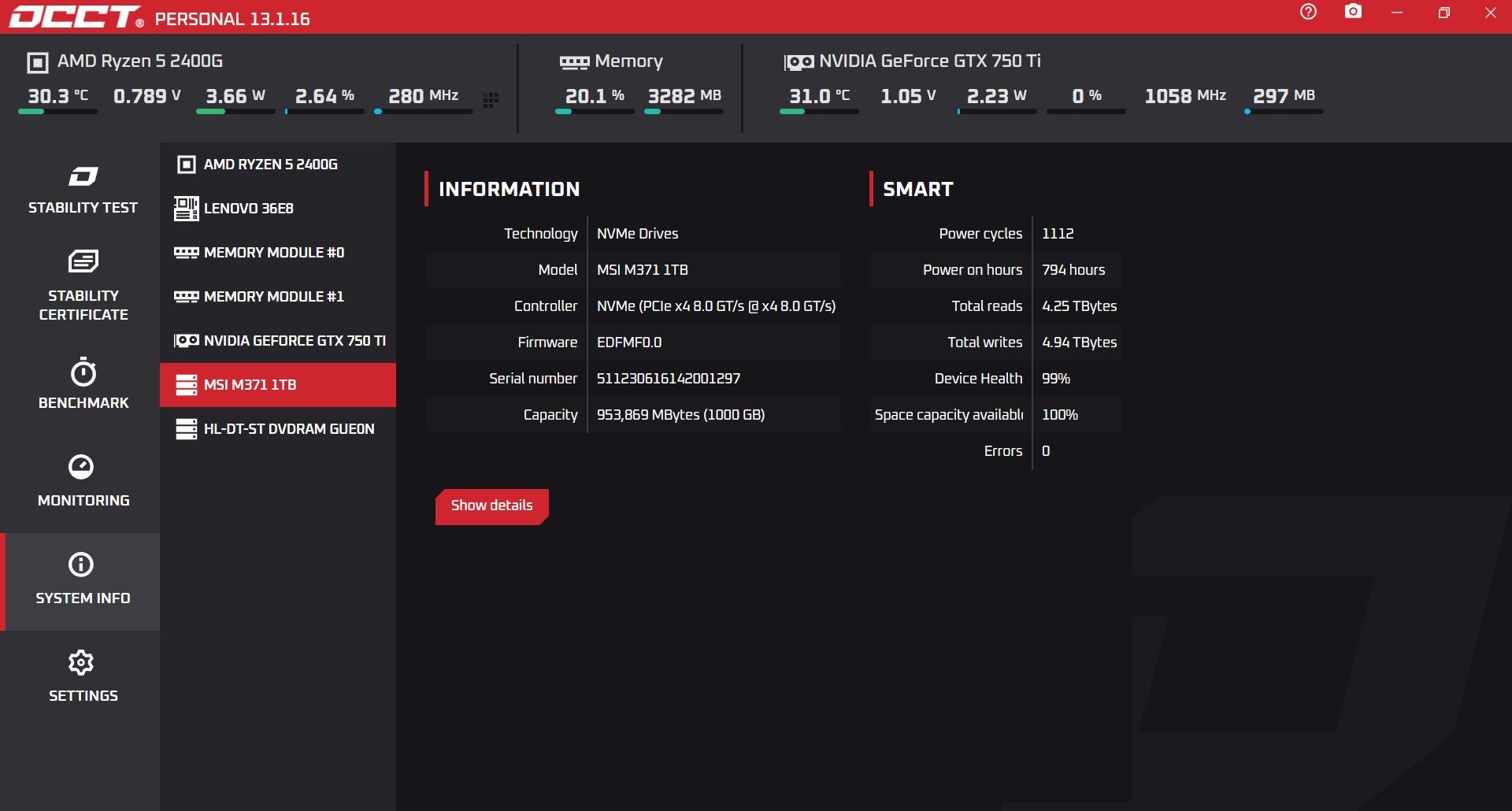Click the MSI M371 1TB drive icon
Image resolution: width=1512 pixels, height=811 pixels.
[x=187, y=385]
